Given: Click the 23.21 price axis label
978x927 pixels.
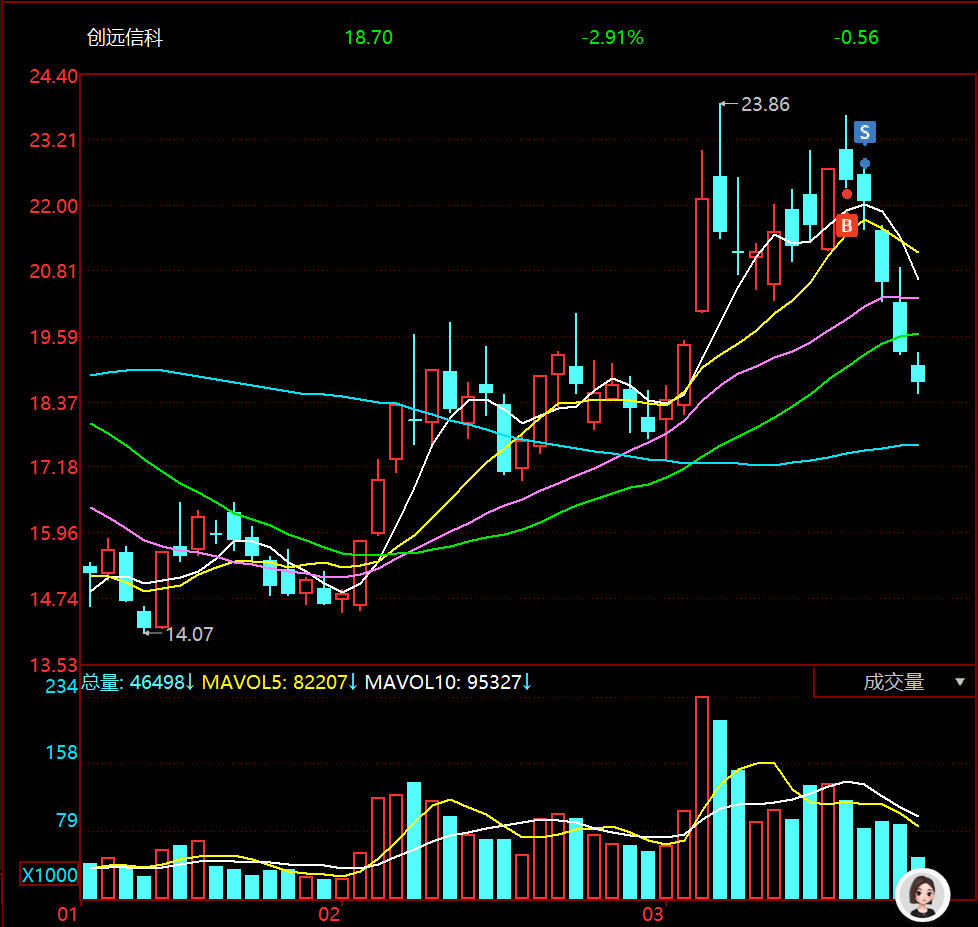Looking at the screenshot, I should coord(54,140).
